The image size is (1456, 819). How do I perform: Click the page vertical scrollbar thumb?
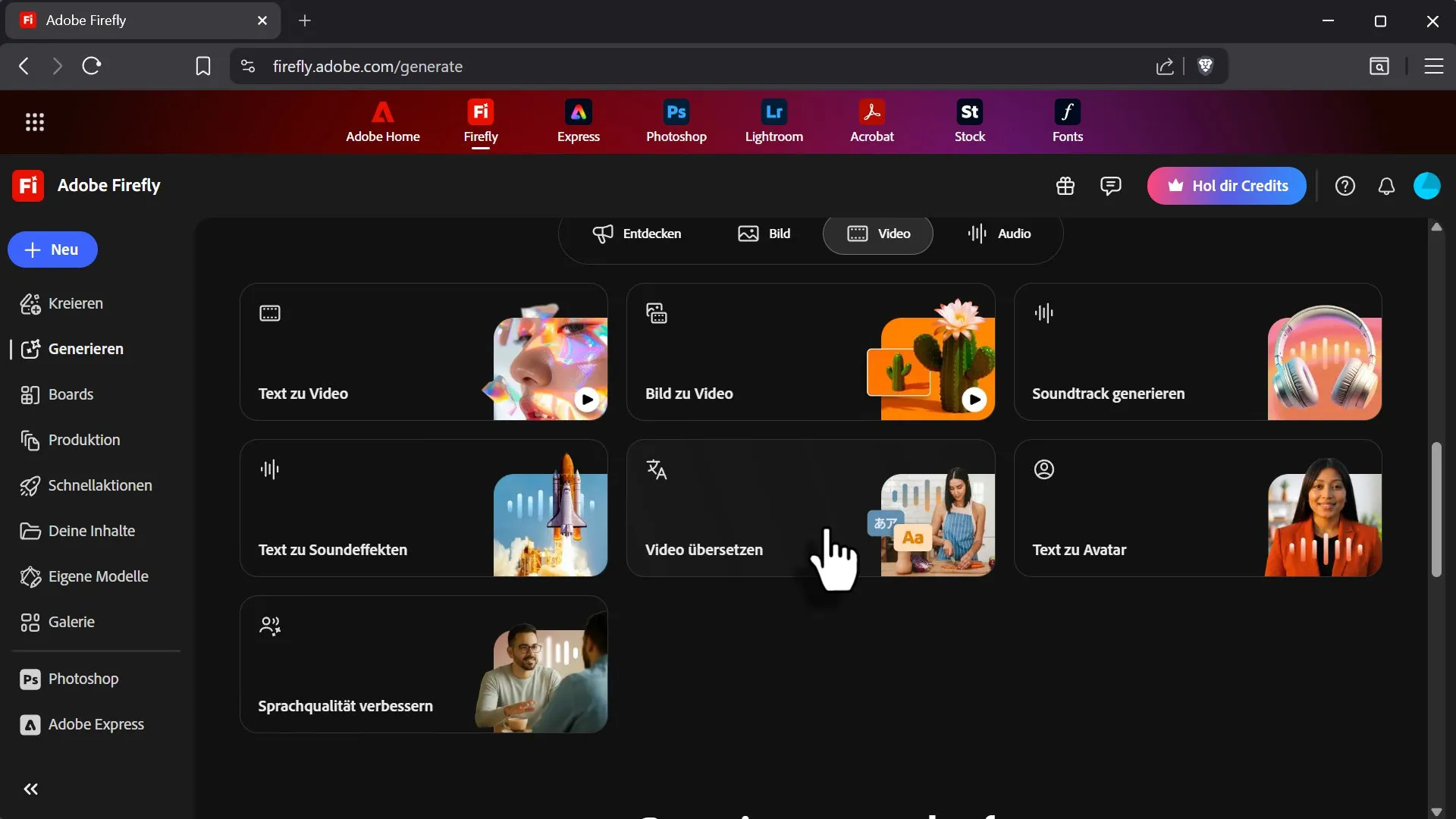point(1436,508)
